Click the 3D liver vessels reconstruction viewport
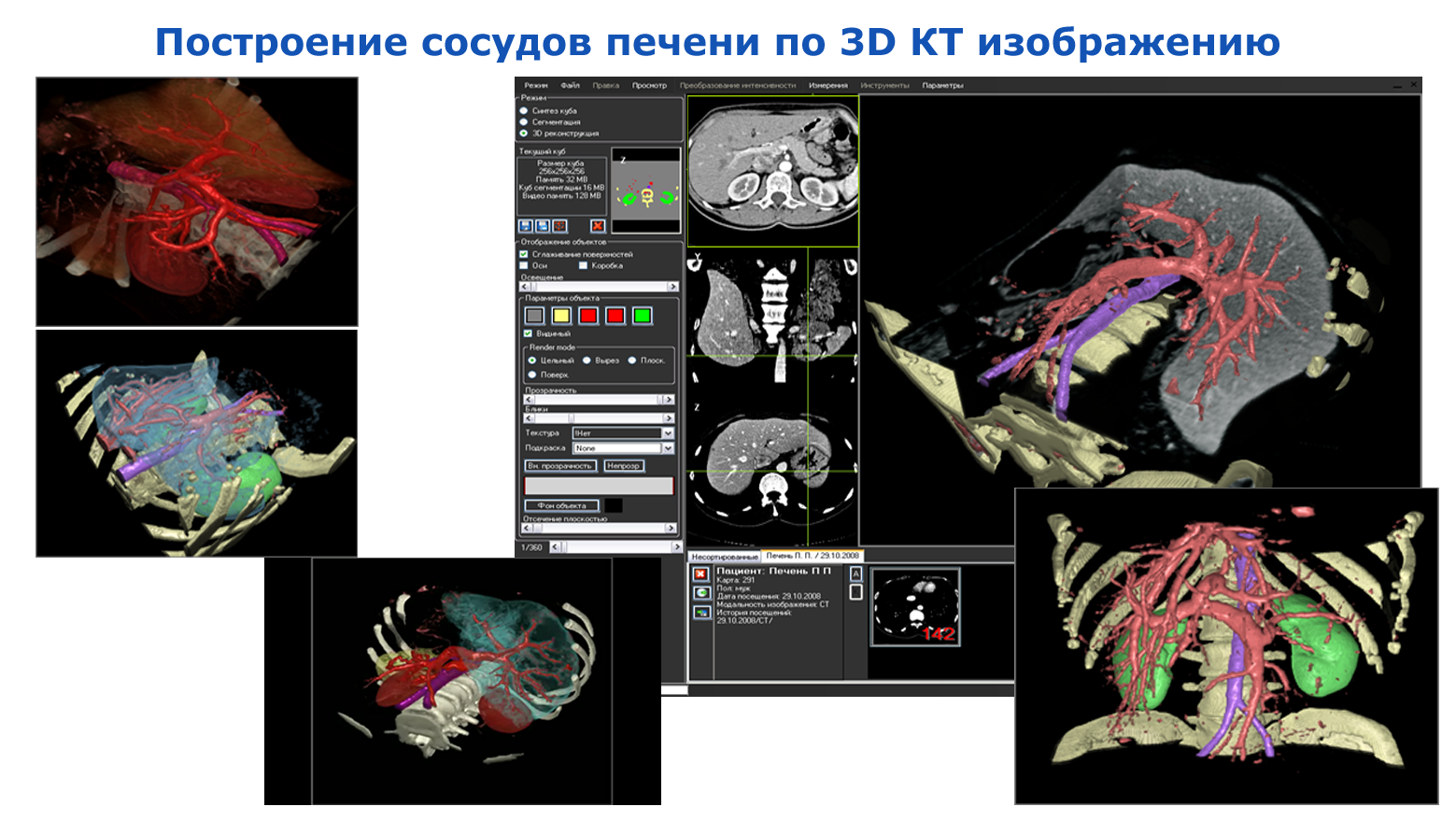The image size is (1456, 821). pos(1139,318)
